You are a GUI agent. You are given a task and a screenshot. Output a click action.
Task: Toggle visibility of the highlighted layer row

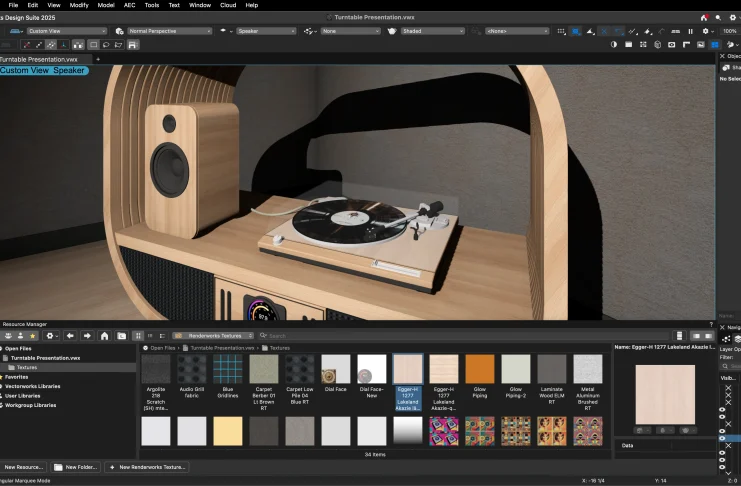pyautogui.click(x=723, y=438)
